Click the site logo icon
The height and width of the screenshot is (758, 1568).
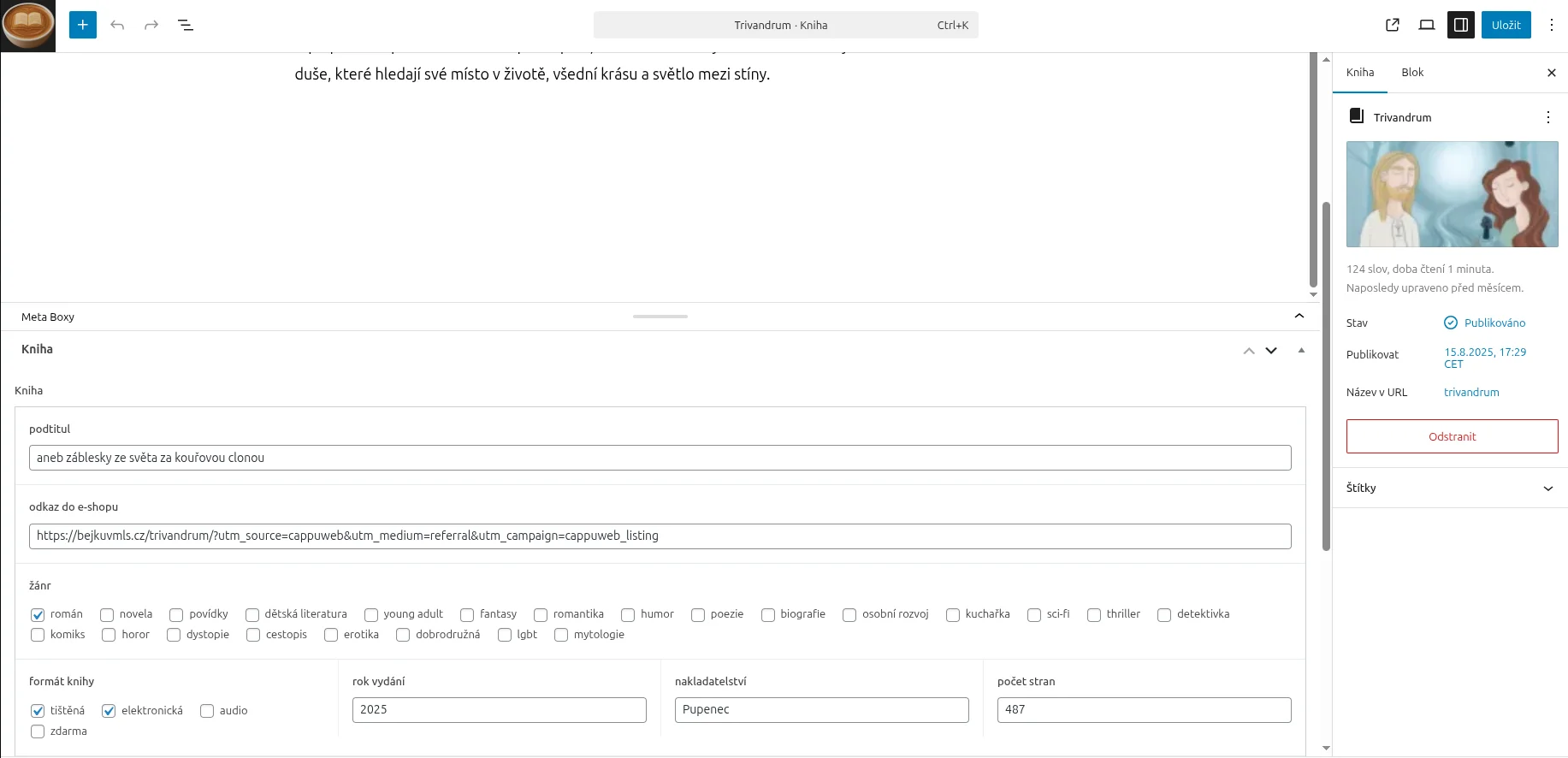[28, 26]
